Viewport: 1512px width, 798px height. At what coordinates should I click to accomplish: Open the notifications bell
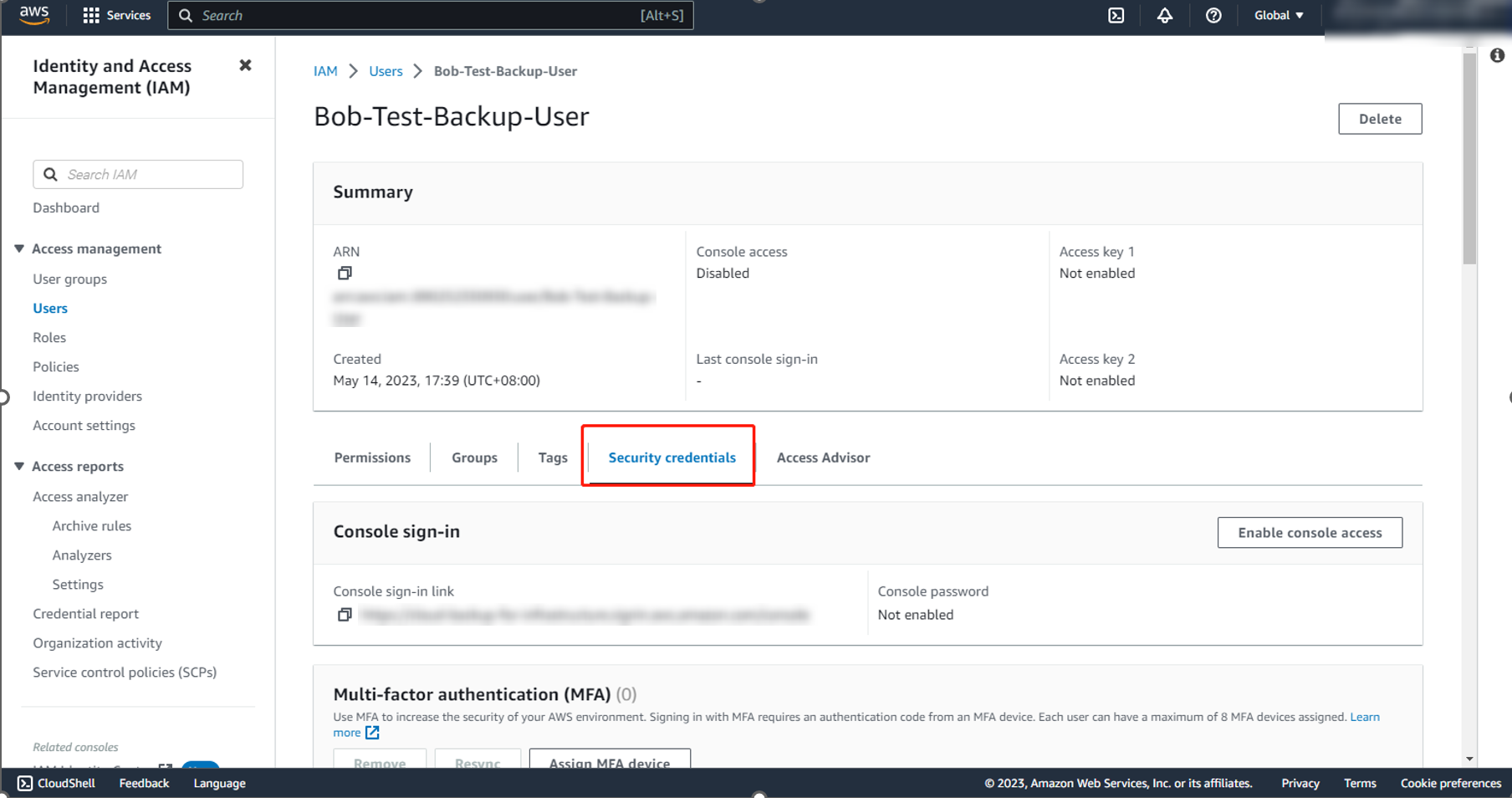click(1165, 15)
